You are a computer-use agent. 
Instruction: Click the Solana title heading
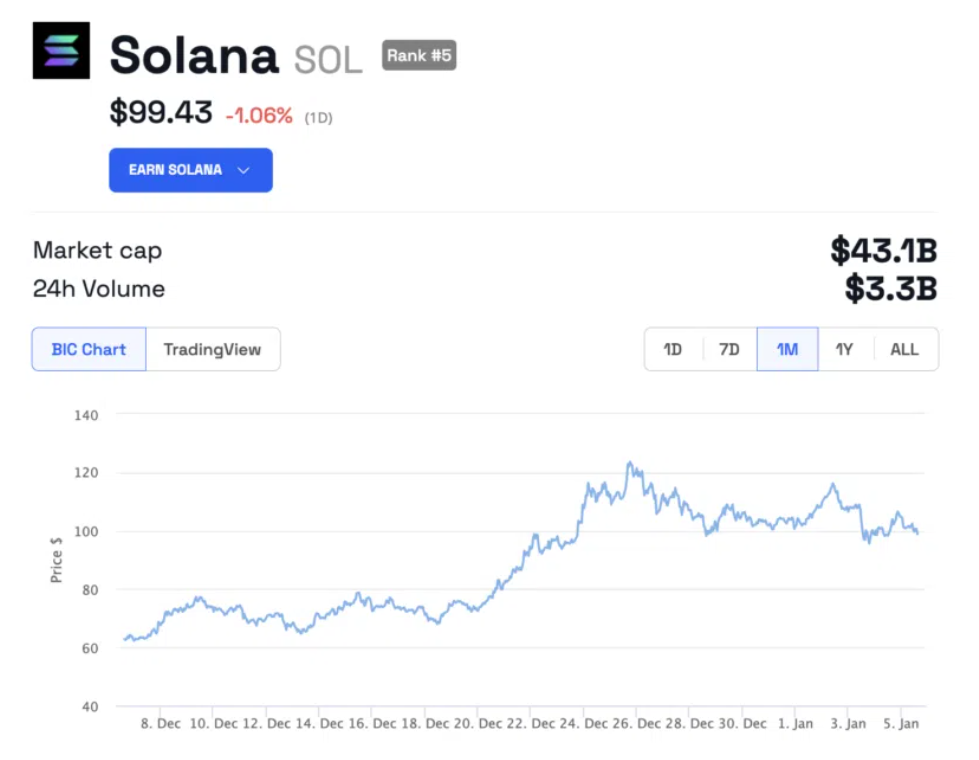tap(195, 56)
